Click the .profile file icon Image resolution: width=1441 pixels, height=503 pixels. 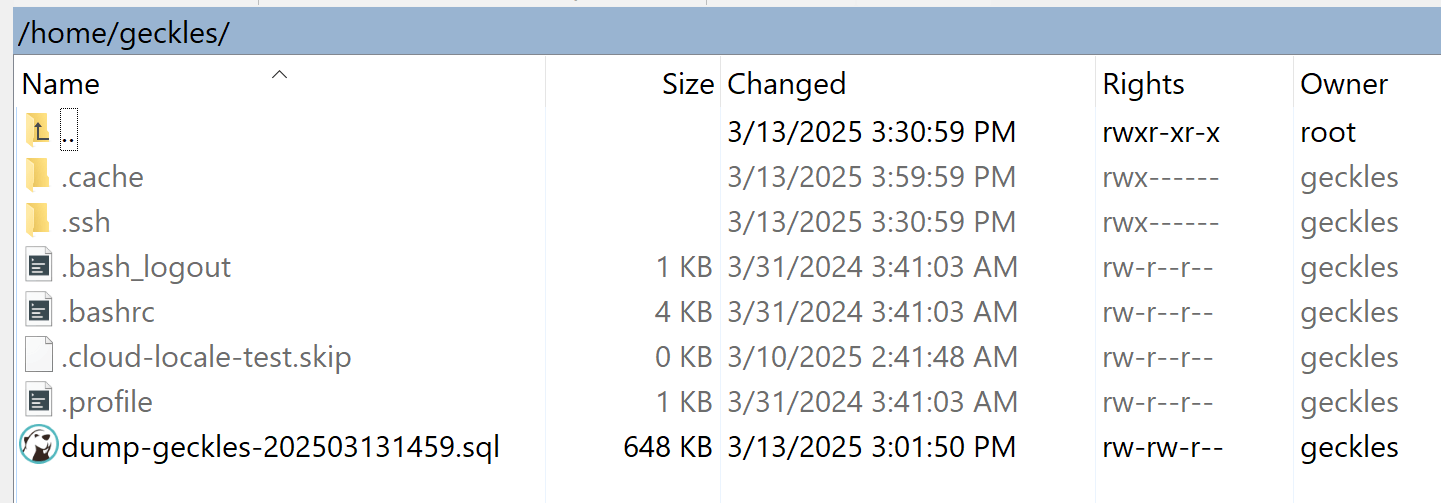(x=38, y=402)
